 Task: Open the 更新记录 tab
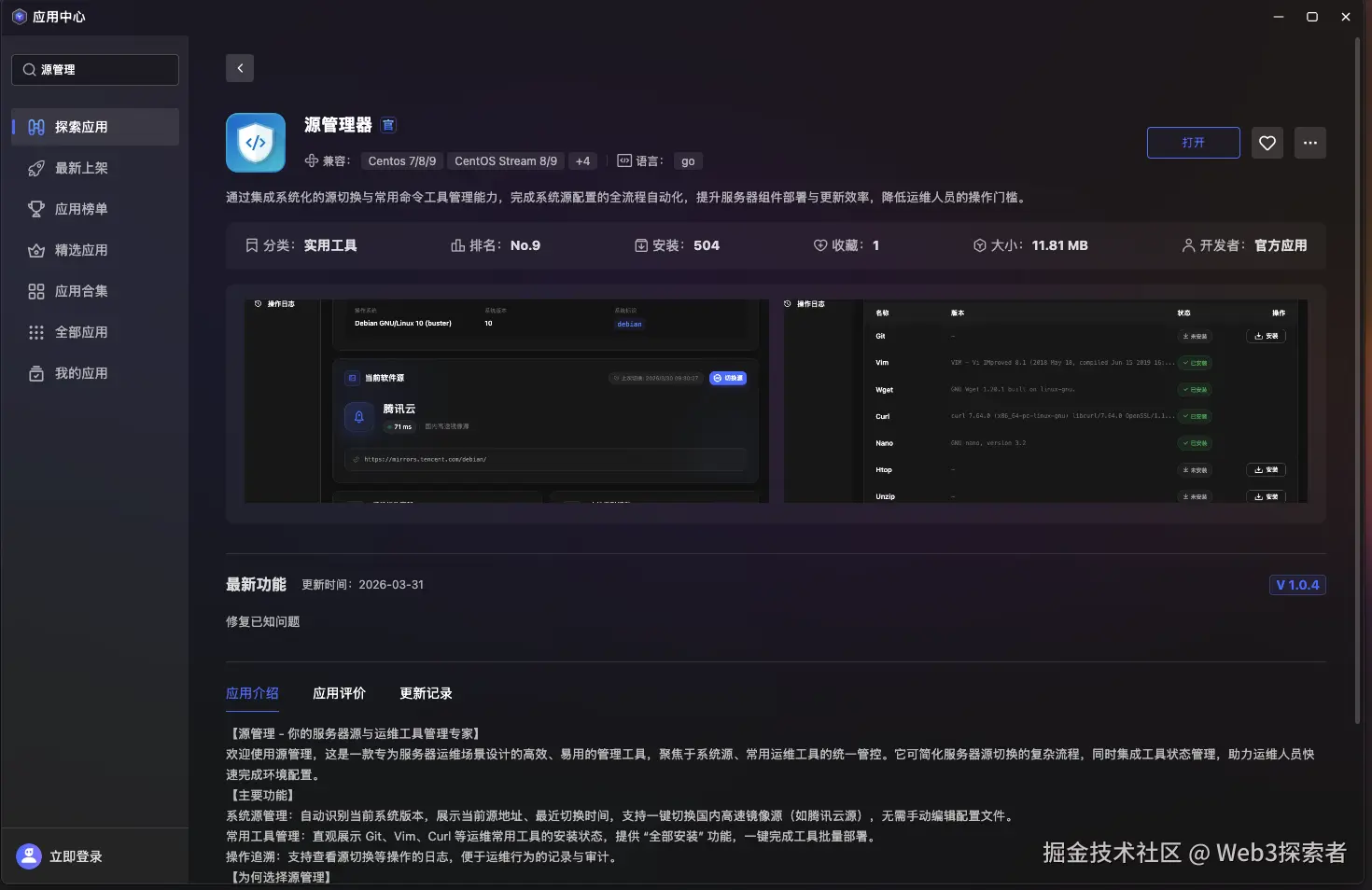point(426,693)
